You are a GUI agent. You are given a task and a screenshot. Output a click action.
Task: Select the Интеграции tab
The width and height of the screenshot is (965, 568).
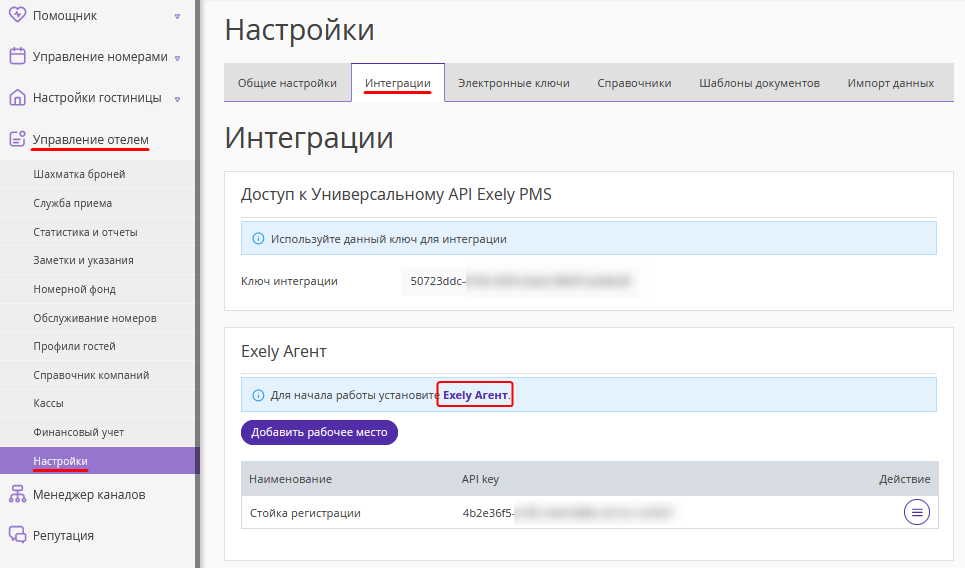tap(398, 83)
